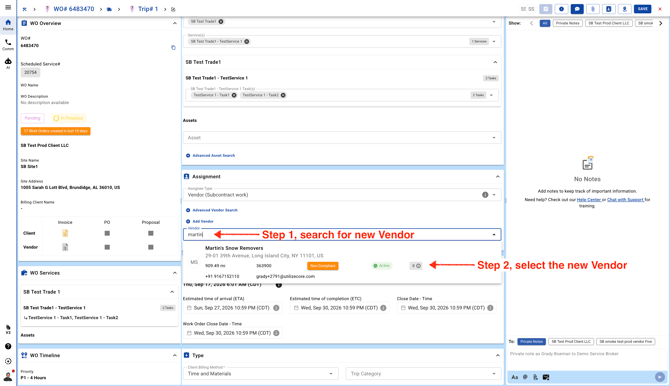This screenshot has height=386, width=670.
Task: Select SB smoke test prod vendor as To recipient
Action: [x=626, y=342]
